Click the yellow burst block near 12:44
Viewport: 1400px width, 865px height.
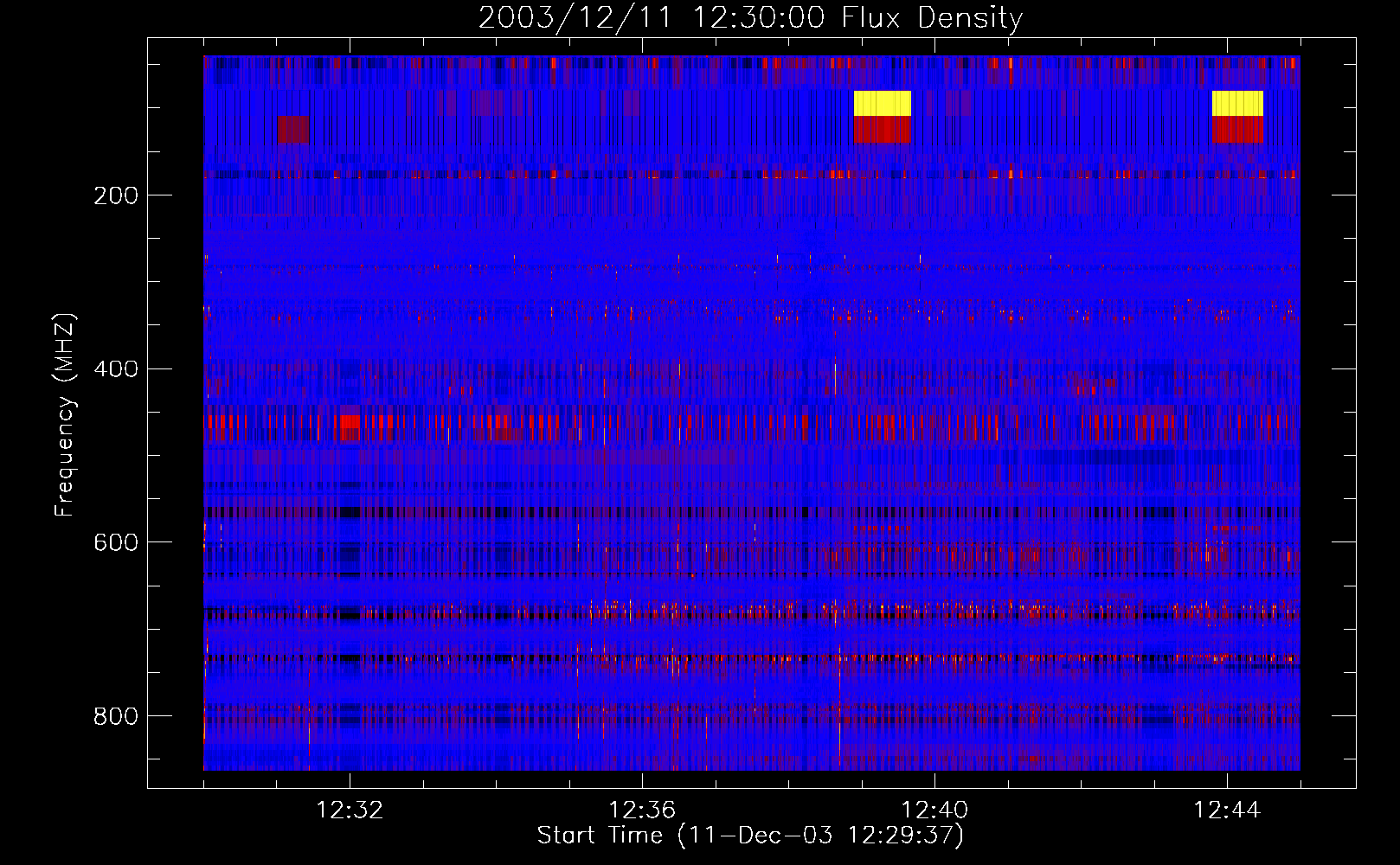(1237, 103)
